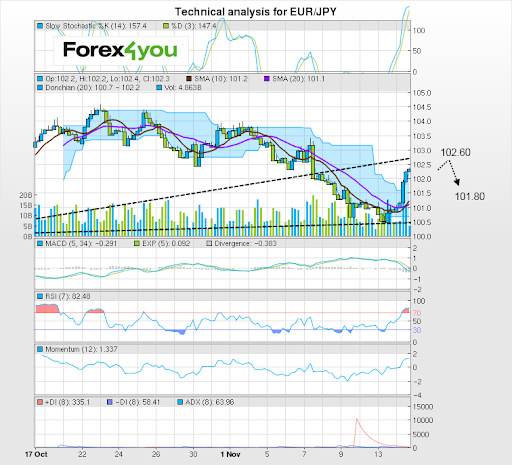Click the '102.60' target price annotation

pos(456,153)
